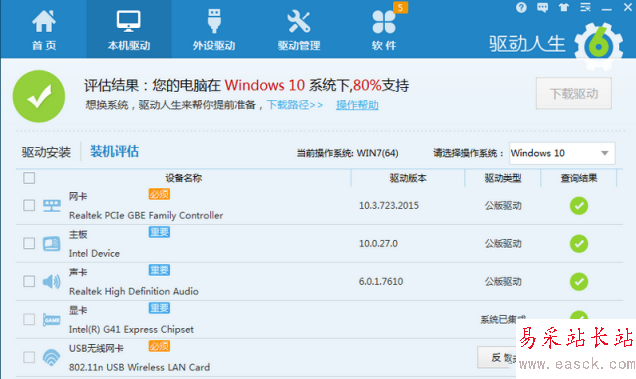Click Realtek High Definition Audio text
Image resolution: width=636 pixels, height=379 pixels.
134,291
